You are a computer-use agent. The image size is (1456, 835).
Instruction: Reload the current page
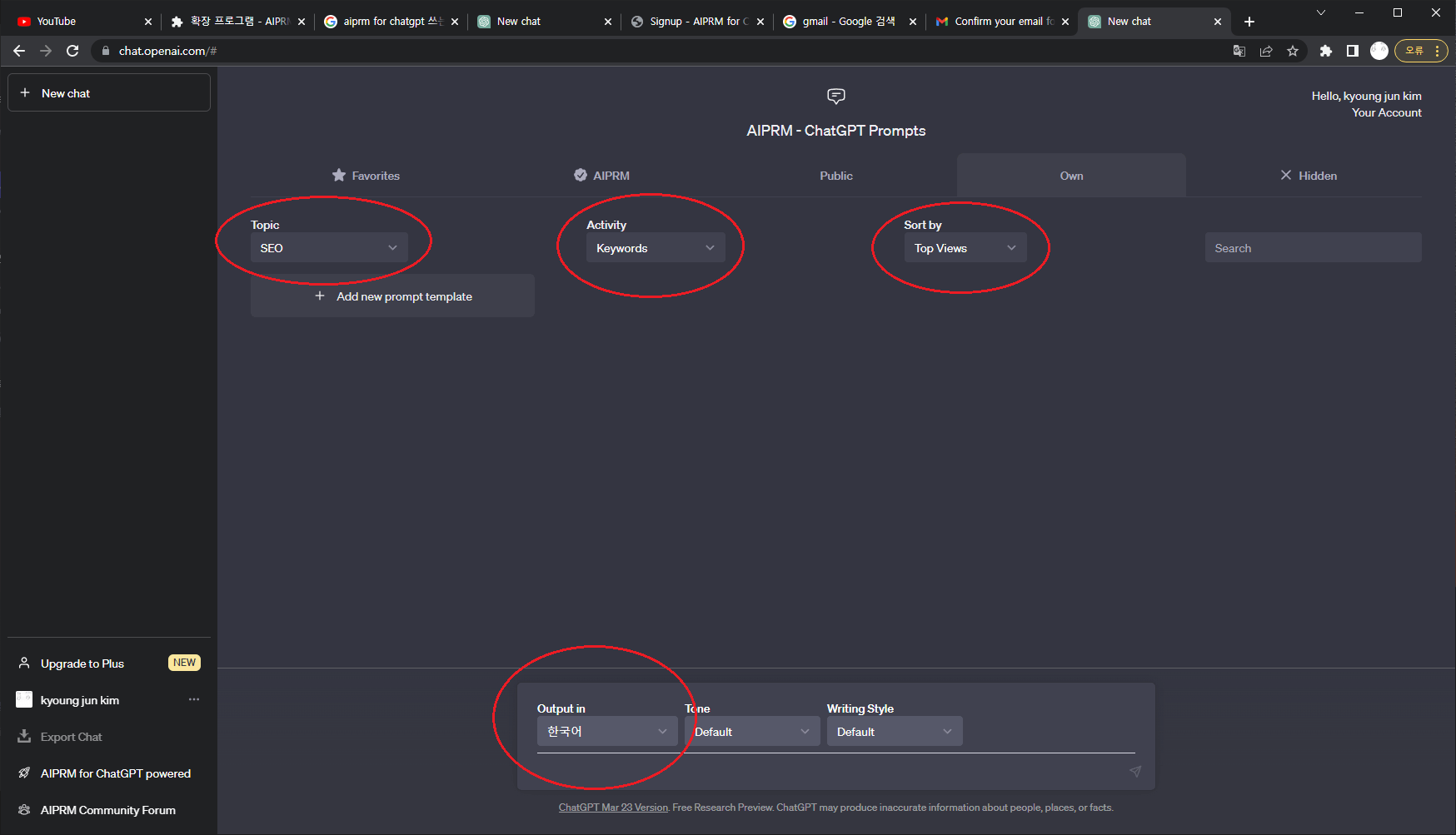coord(72,51)
